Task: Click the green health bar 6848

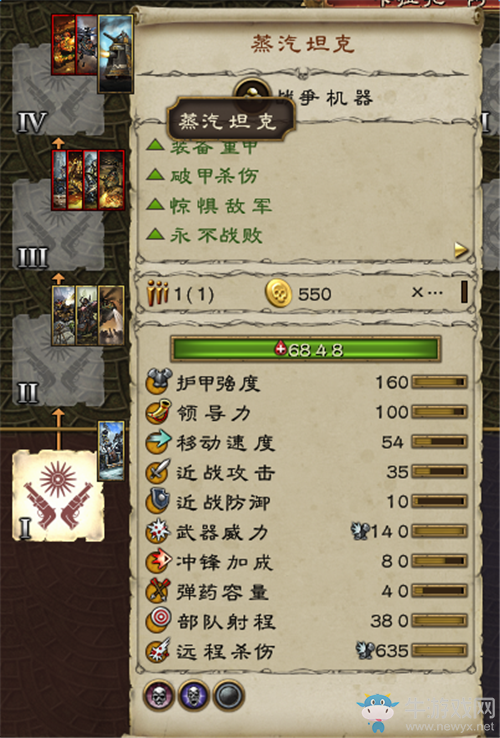Action: 306,350
